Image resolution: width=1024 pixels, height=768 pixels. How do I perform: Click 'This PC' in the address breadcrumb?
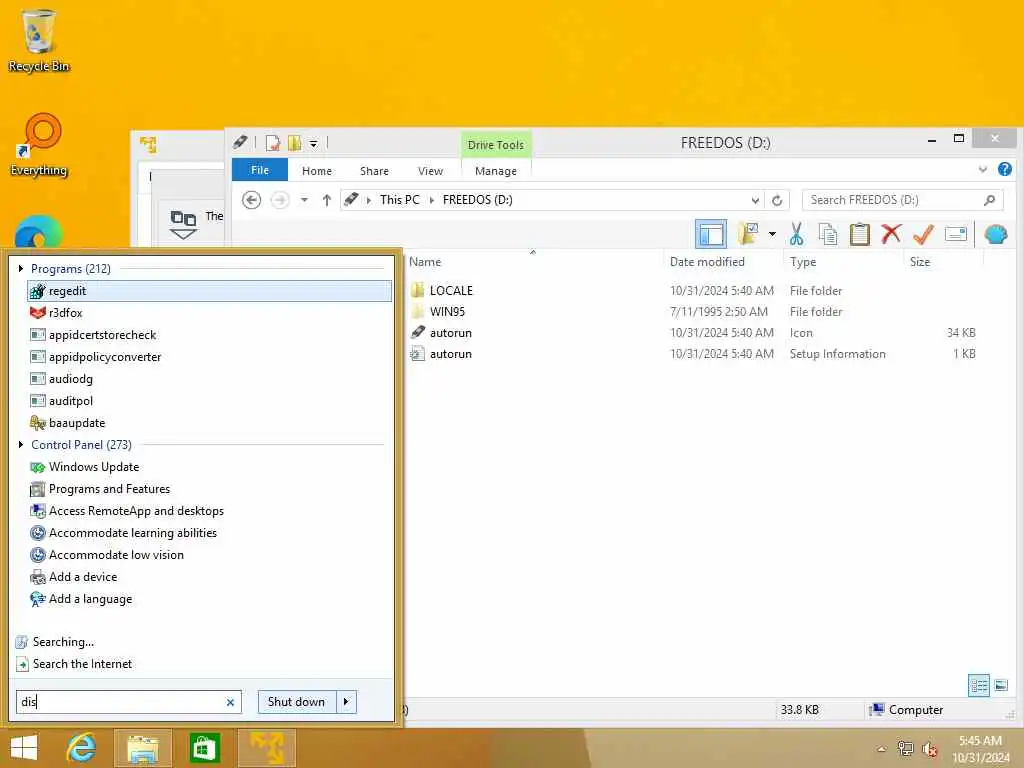click(x=400, y=200)
